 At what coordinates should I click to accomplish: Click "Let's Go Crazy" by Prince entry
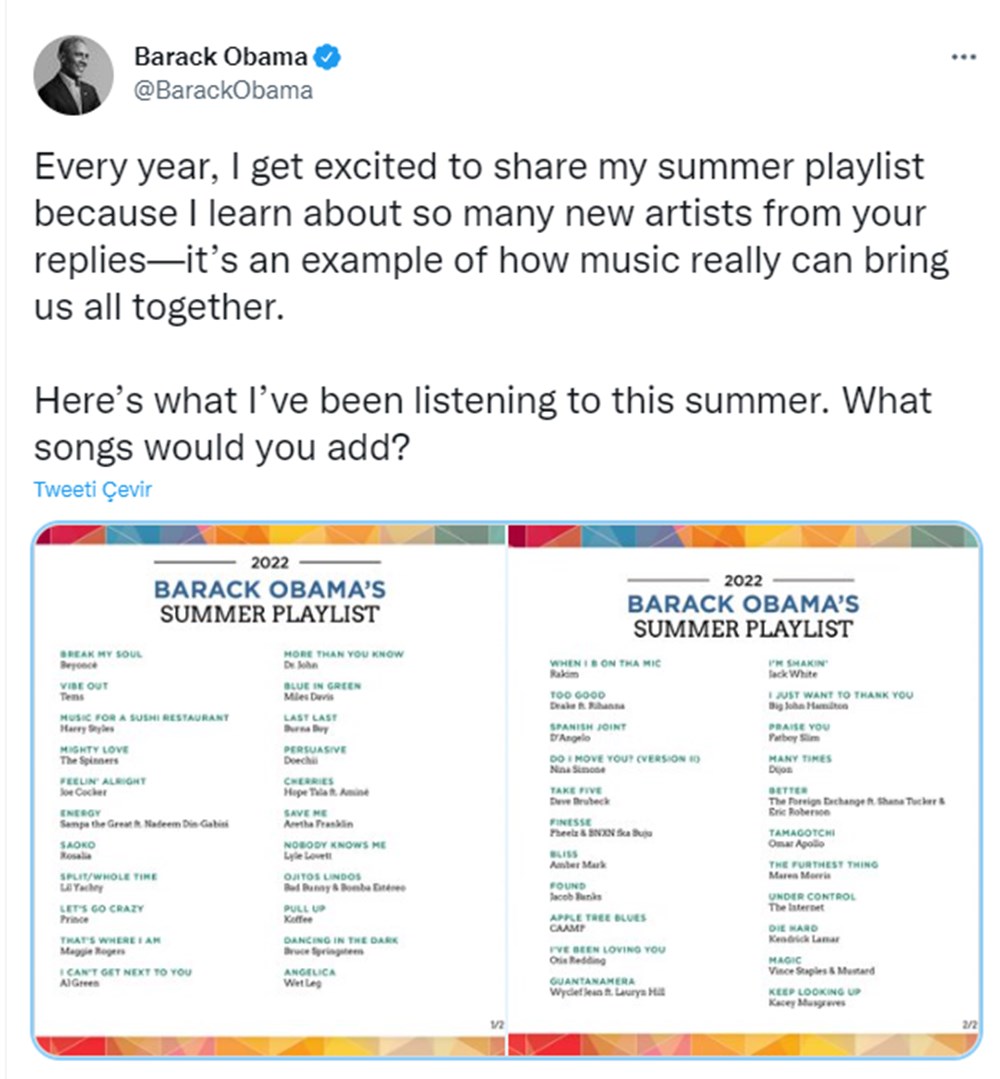[102, 914]
